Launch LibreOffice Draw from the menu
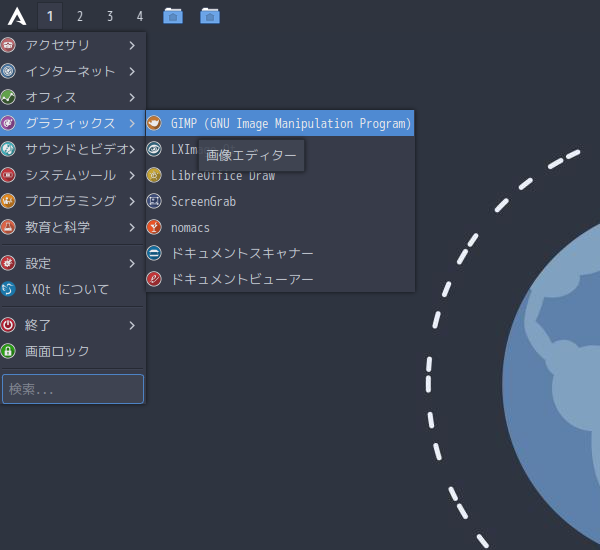Viewport: 600px width, 550px height. pyautogui.click(x=280, y=175)
